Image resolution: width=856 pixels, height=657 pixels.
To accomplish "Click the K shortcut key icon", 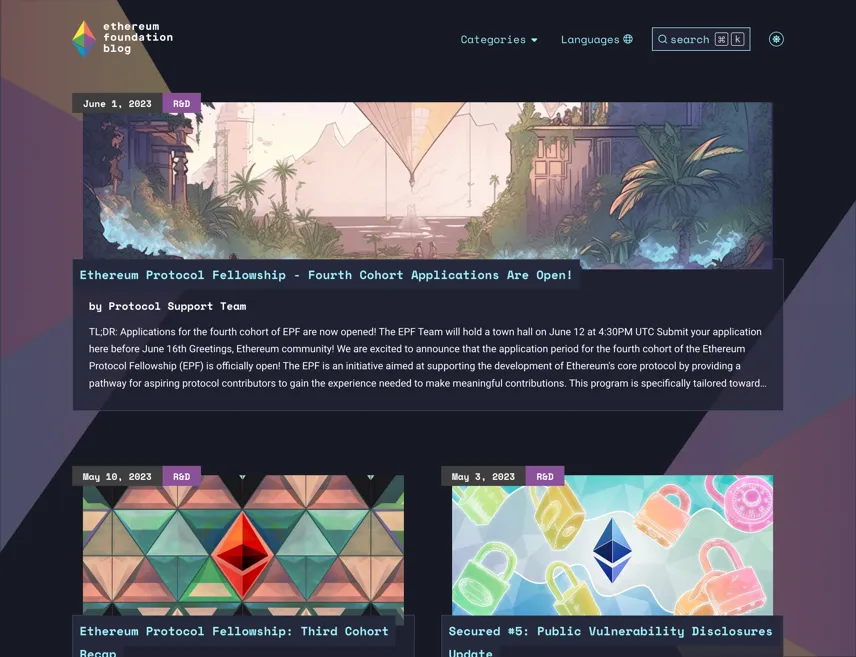I will (738, 39).
